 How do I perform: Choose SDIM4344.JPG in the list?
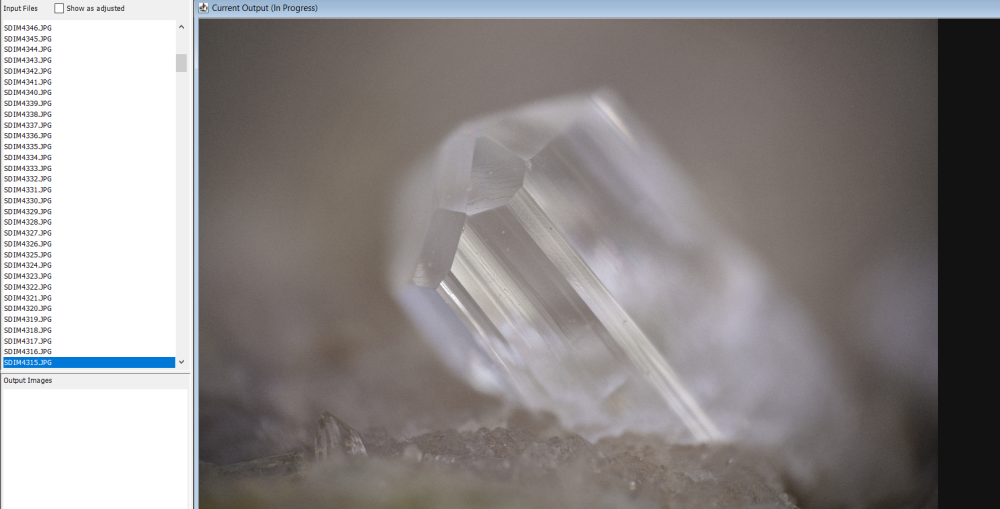click(28, 49)
